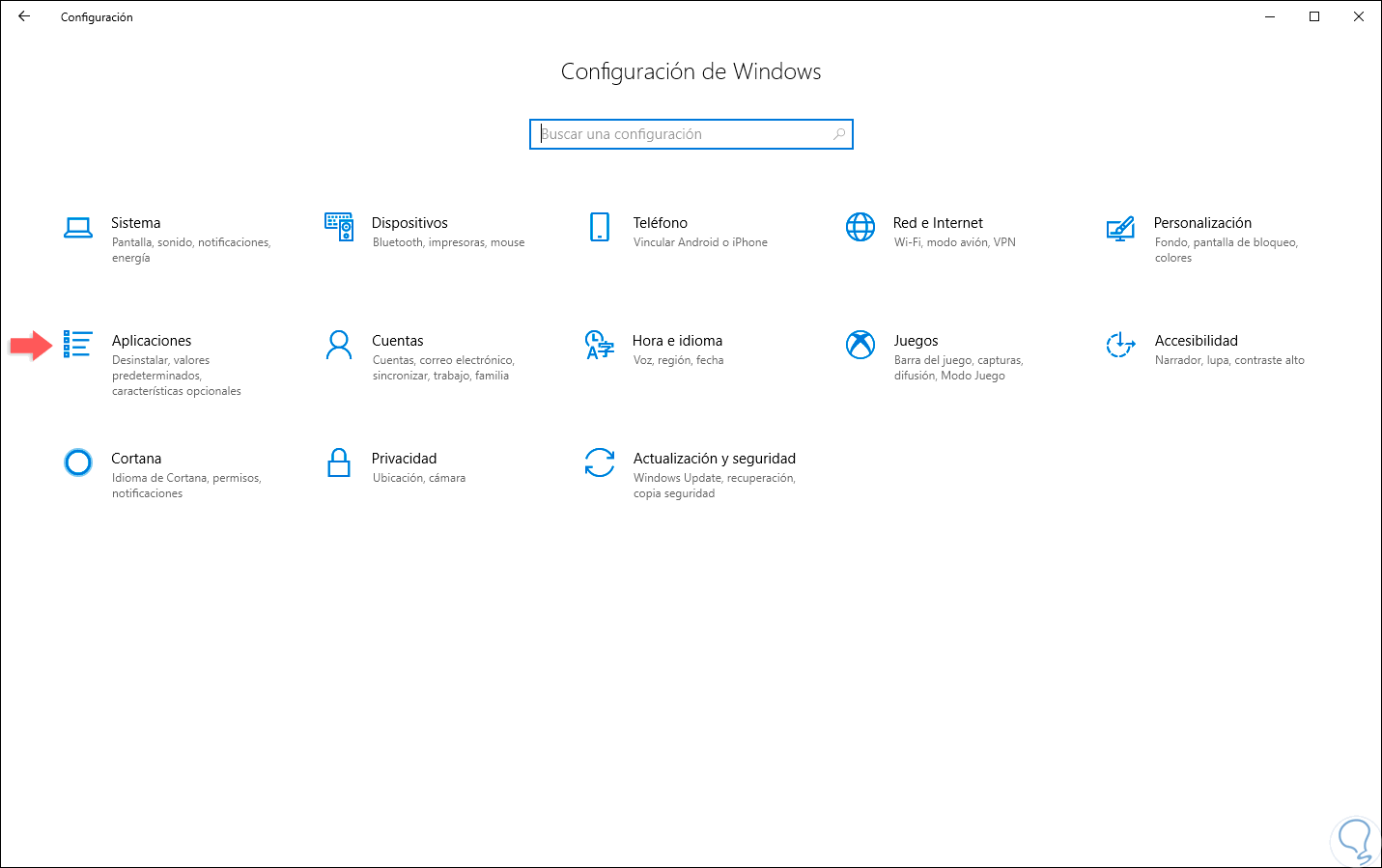Close the Configuración window
Screen dimensions: 1382x868
[x=1359, y=16]
